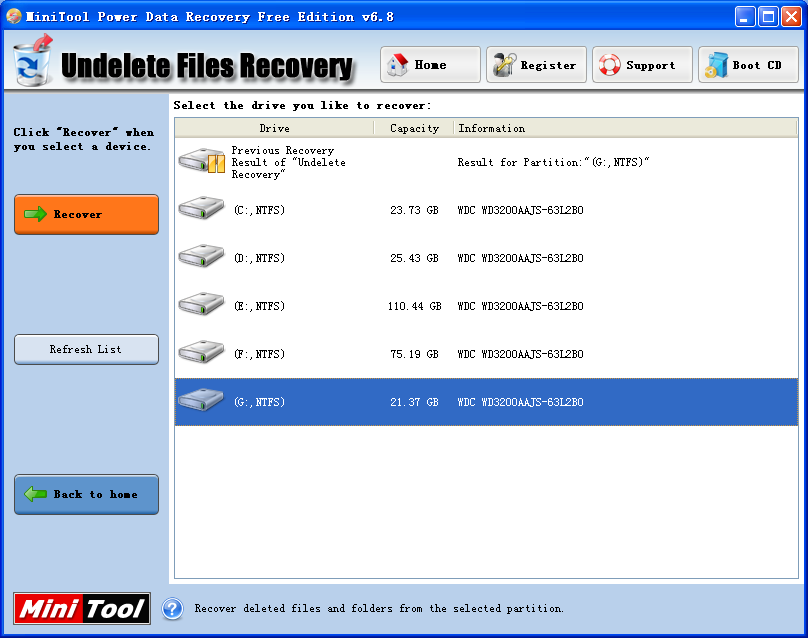
Task: Click the house icon on Home
Action: coord(398,65)
